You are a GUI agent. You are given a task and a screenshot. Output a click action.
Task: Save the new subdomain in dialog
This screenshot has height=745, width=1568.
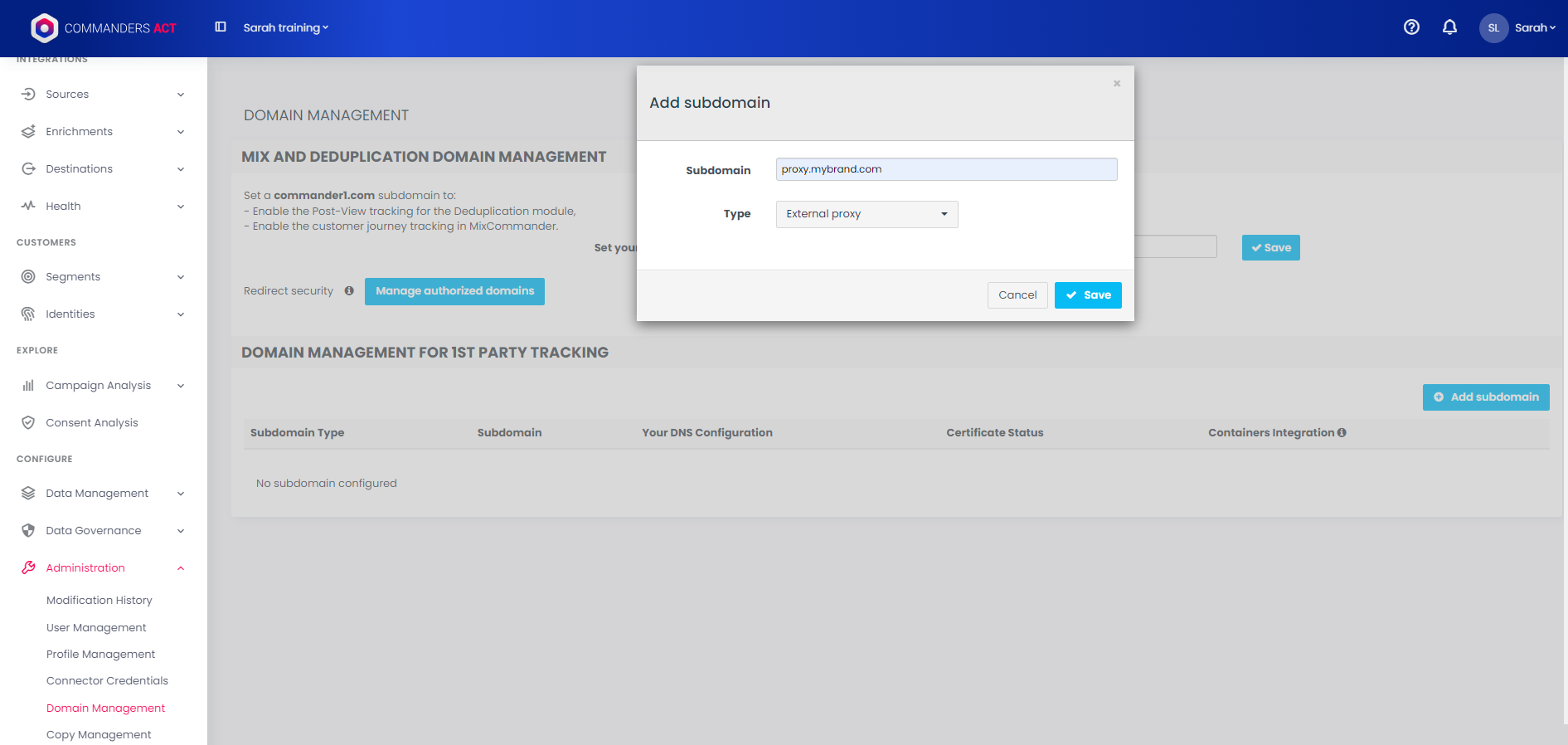click(1088, 295)
